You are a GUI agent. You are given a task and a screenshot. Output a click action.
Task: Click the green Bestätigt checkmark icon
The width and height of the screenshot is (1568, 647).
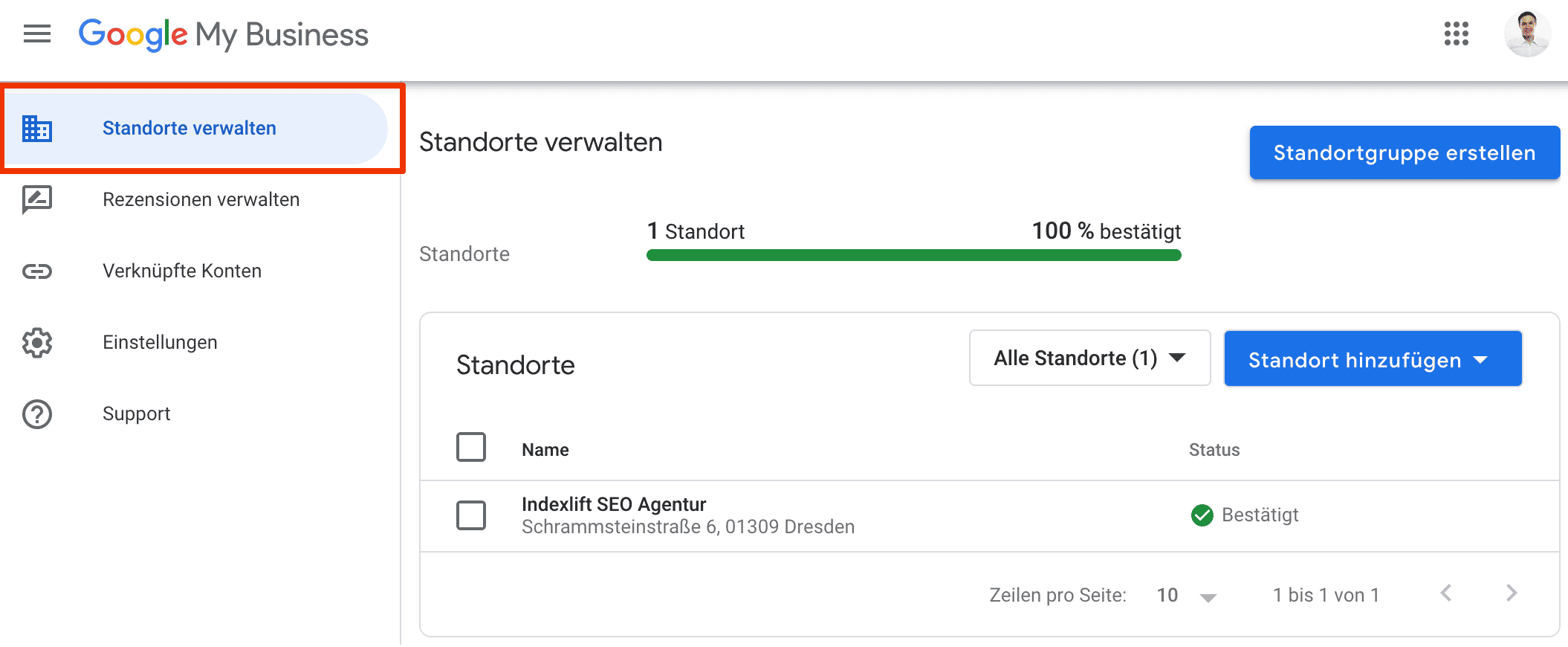1202,515
